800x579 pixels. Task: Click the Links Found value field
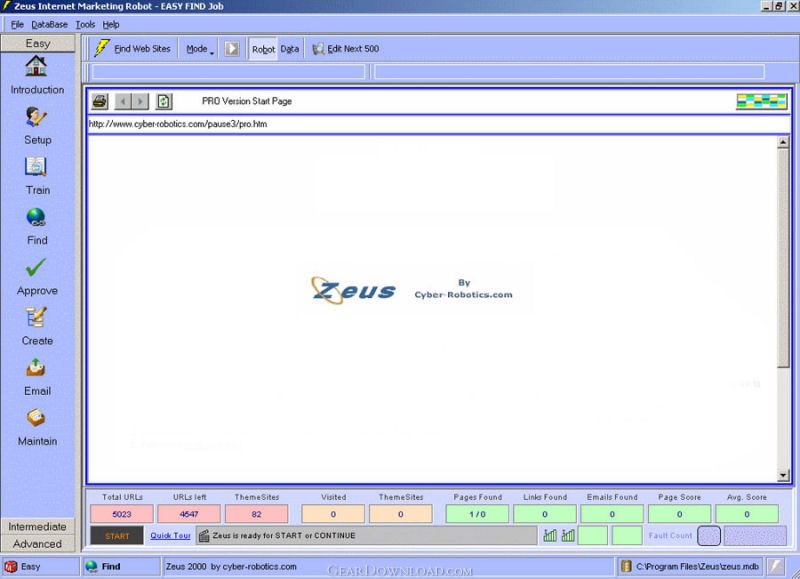pyautogui.click(x=545, y=514)
